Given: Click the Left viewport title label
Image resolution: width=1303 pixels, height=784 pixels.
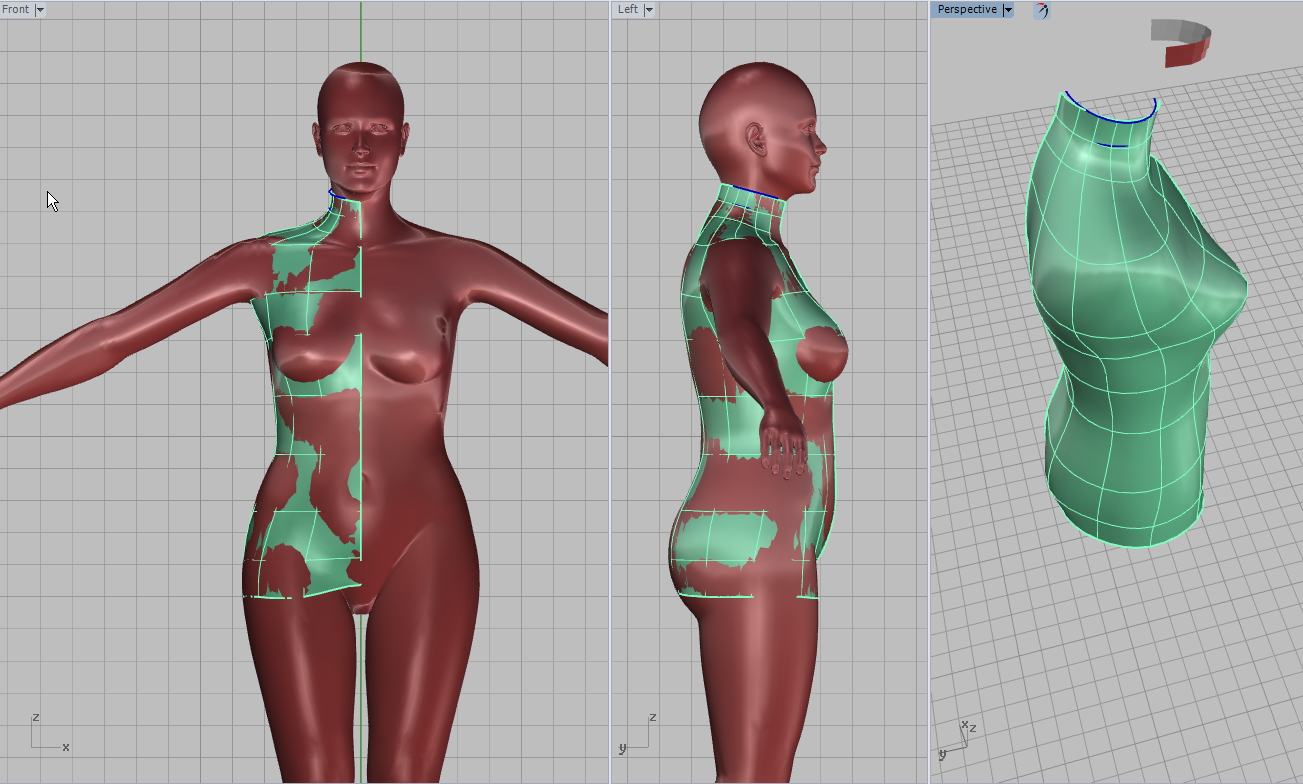Looking at the screenshot, I should [628, 9].
